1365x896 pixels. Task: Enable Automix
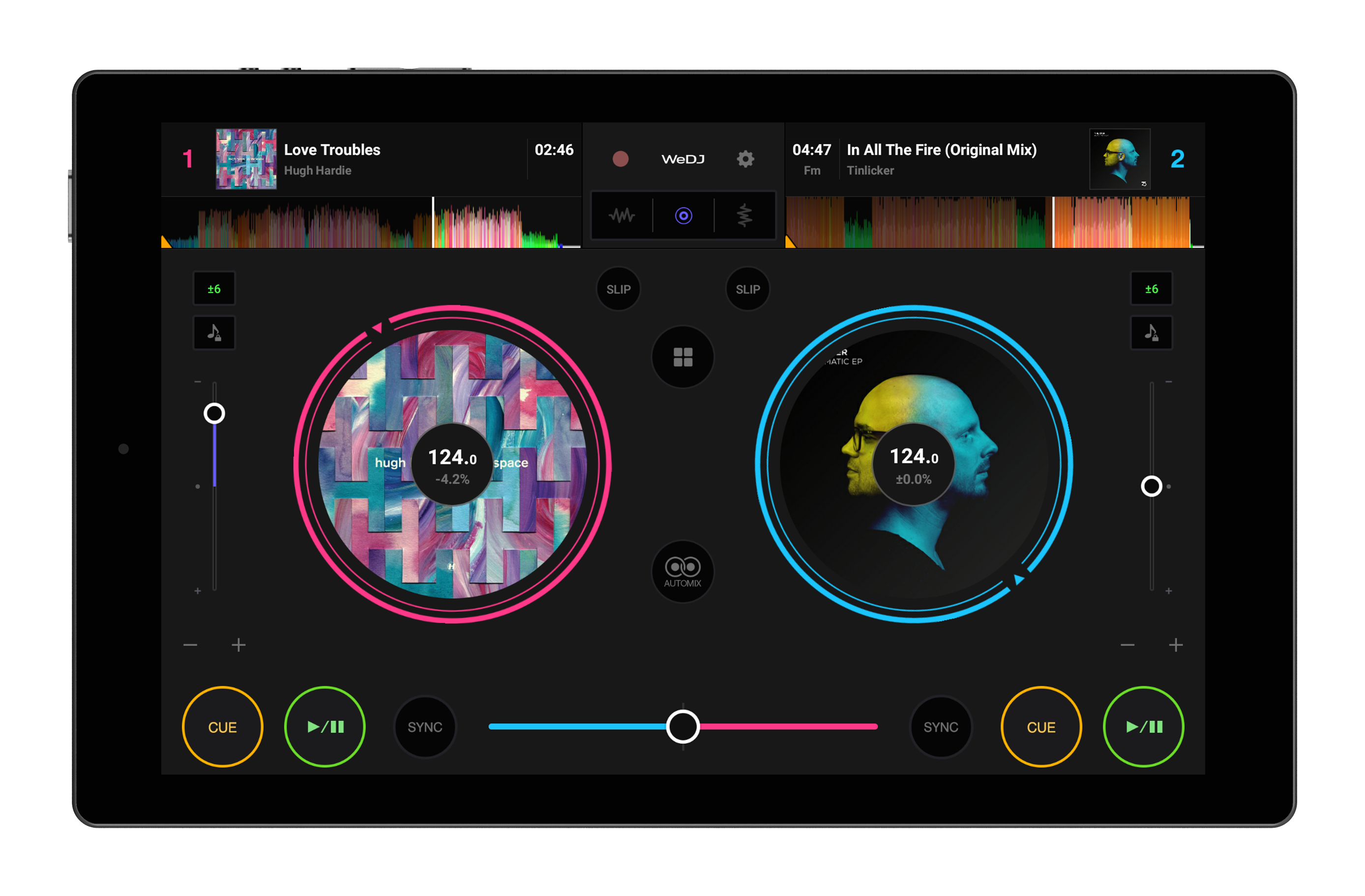(x=682, y=572)
